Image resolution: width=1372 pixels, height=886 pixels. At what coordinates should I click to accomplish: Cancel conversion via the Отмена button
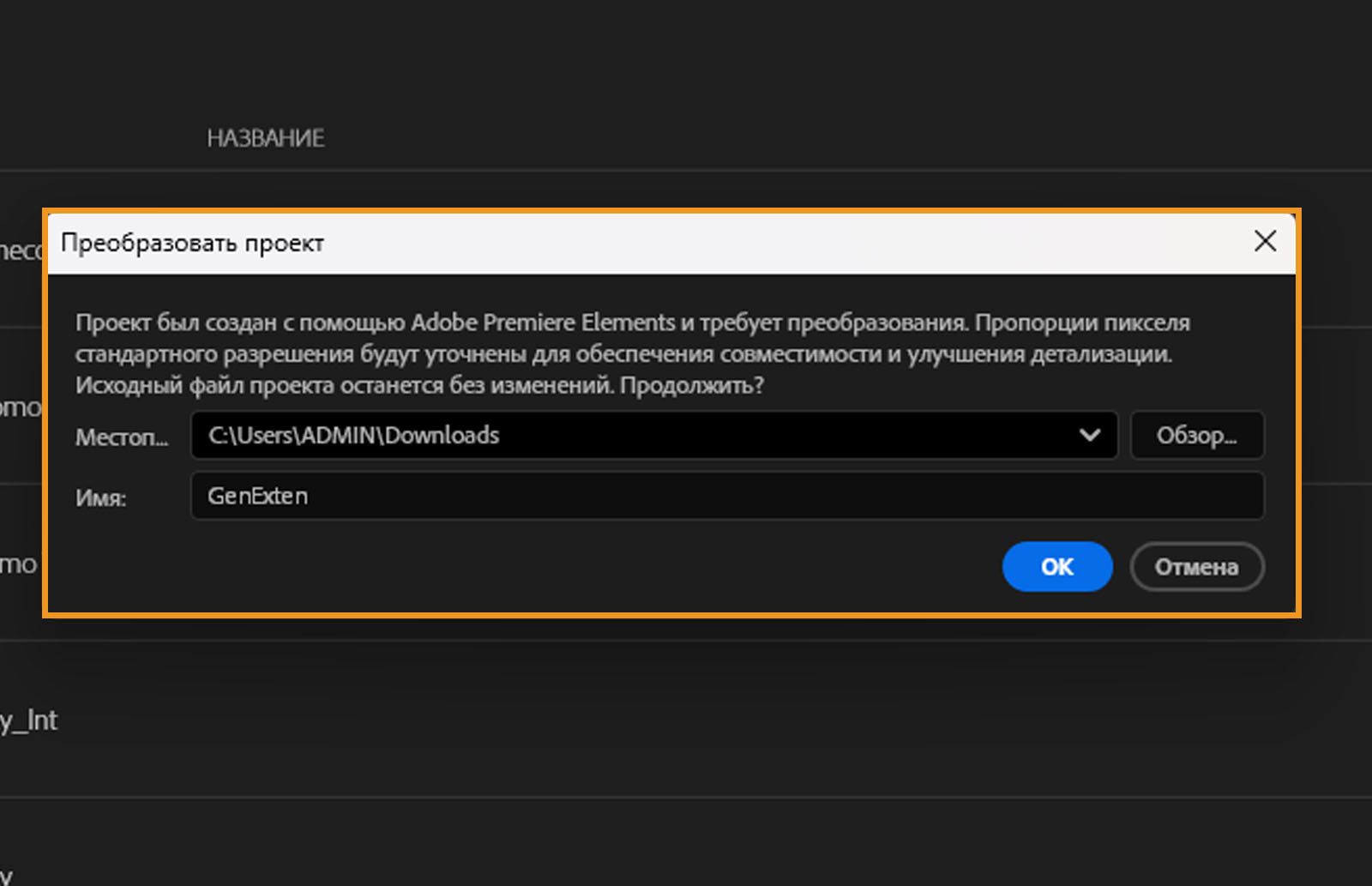[1196, 567]
